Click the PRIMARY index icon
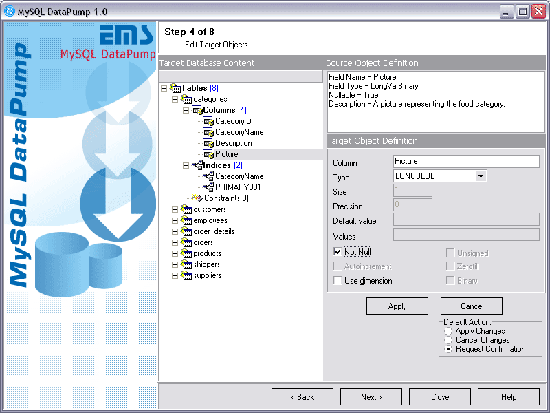Screen dimensions: 550x413 [208, 187]
